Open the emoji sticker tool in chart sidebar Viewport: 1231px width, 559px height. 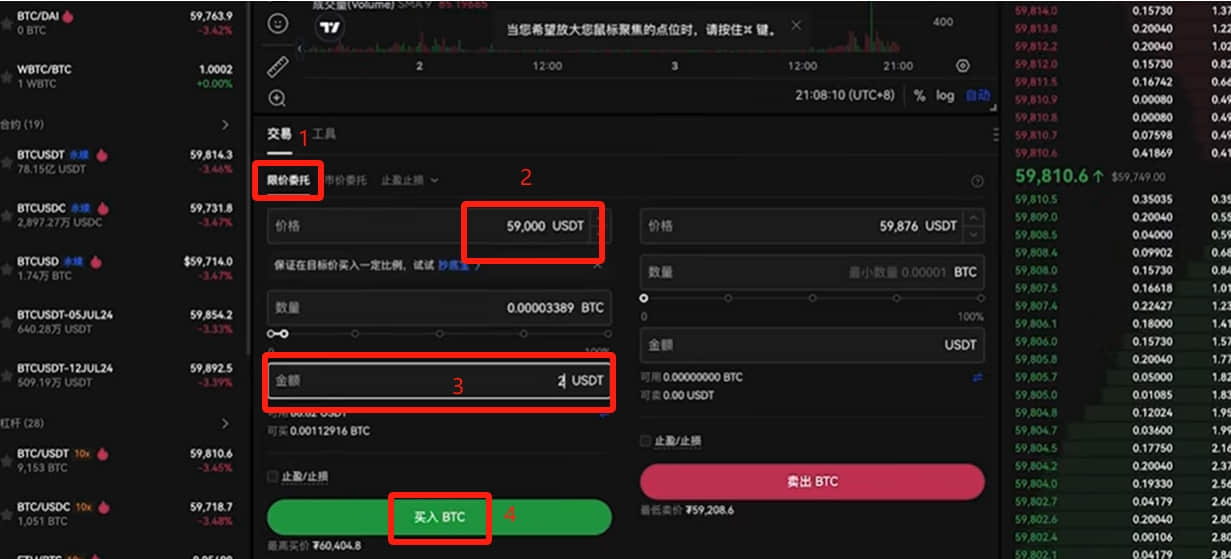[x=278, y=23]
